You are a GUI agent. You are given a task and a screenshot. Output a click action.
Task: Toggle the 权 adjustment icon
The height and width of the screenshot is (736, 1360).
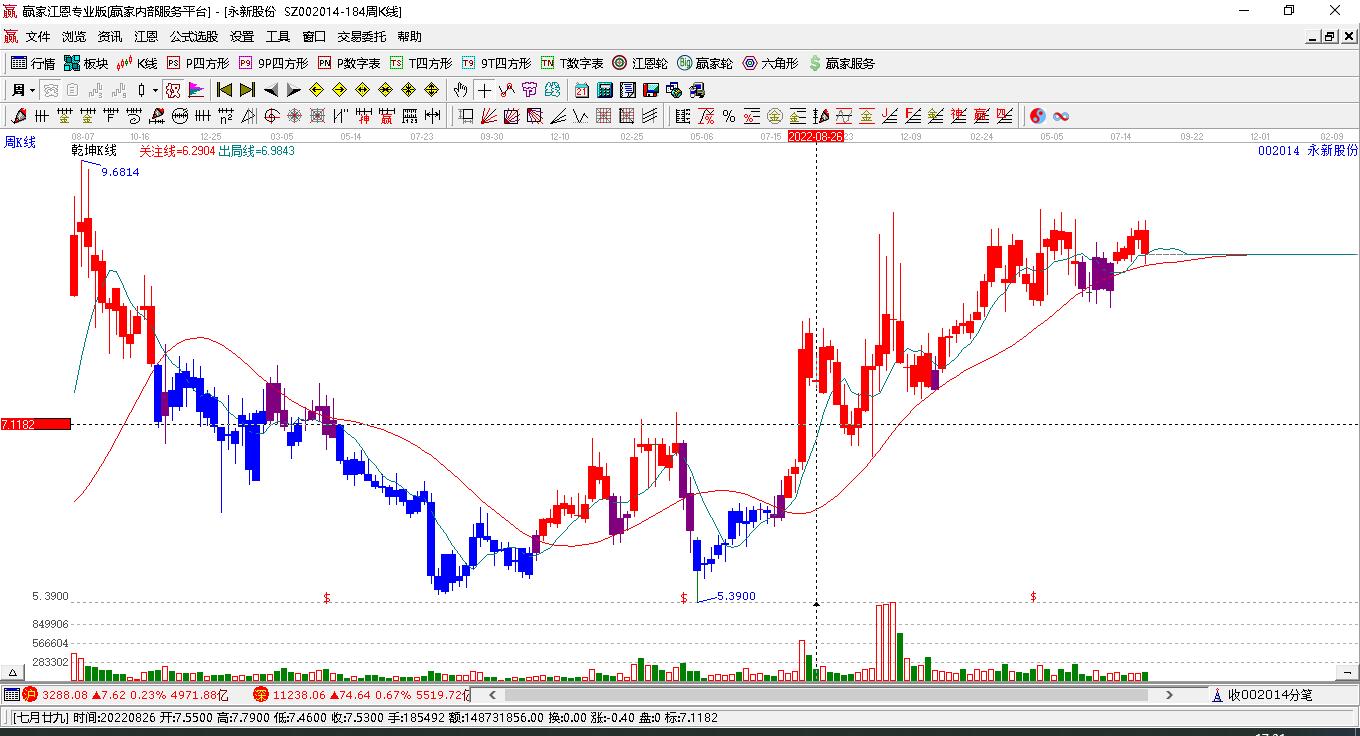[x=172, y=90]
